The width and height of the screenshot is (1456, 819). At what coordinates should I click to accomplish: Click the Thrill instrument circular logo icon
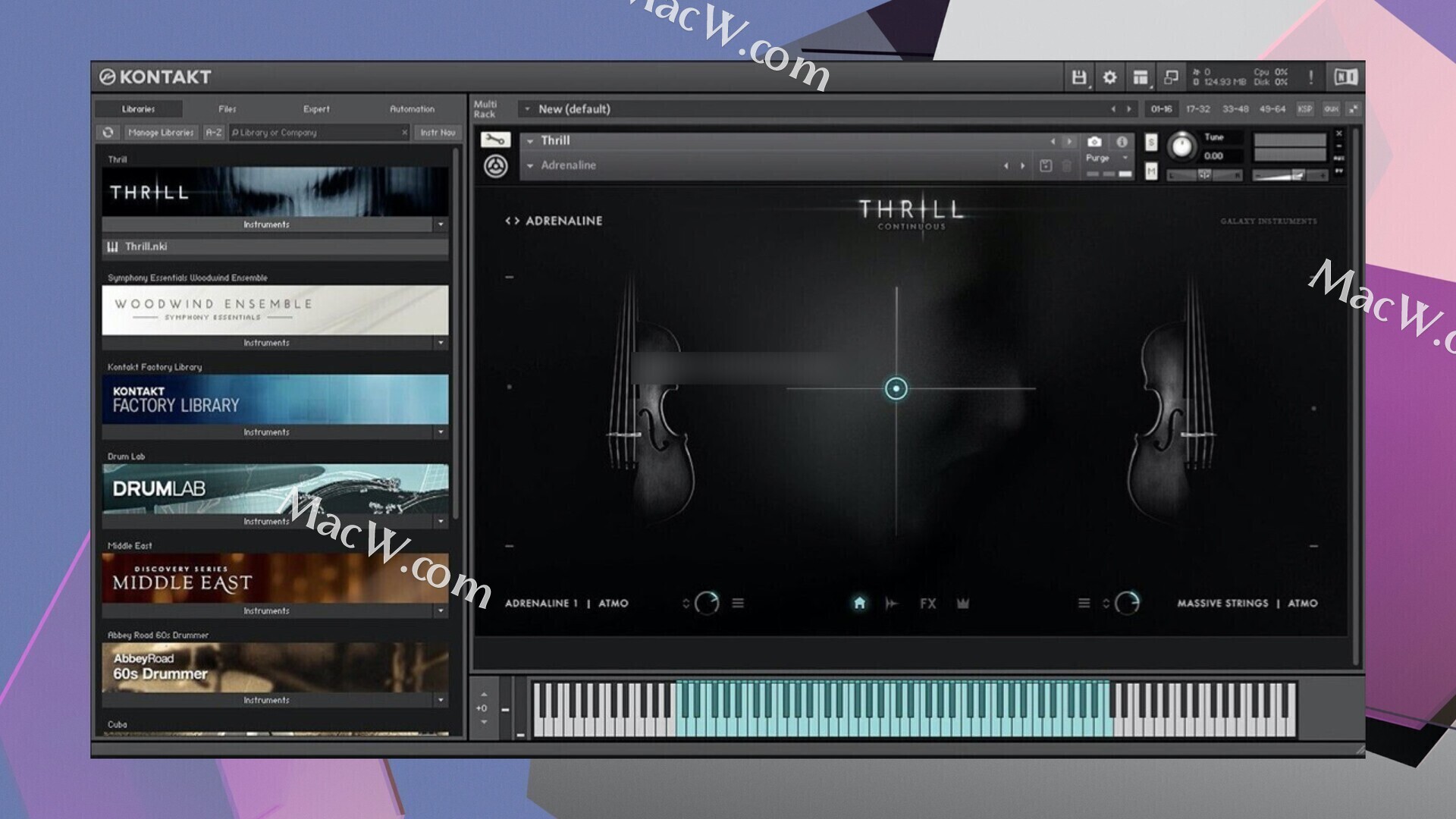click(x=496, y=166)
